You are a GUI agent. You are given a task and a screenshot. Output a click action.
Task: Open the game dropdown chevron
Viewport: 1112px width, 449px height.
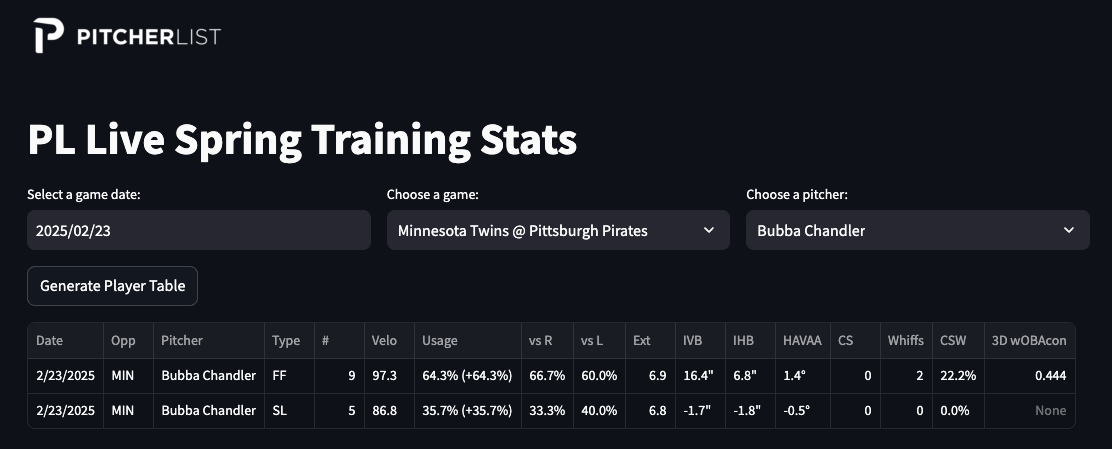pyautogui.click(x=708, y=230)
